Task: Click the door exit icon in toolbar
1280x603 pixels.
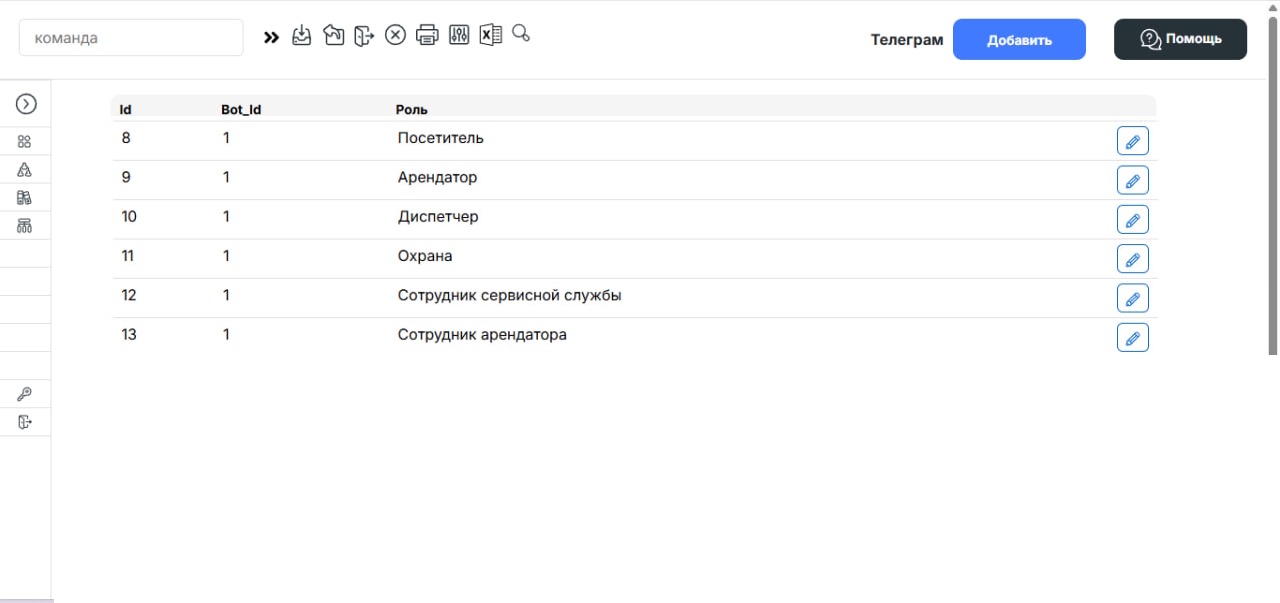Action: [364, 35]
